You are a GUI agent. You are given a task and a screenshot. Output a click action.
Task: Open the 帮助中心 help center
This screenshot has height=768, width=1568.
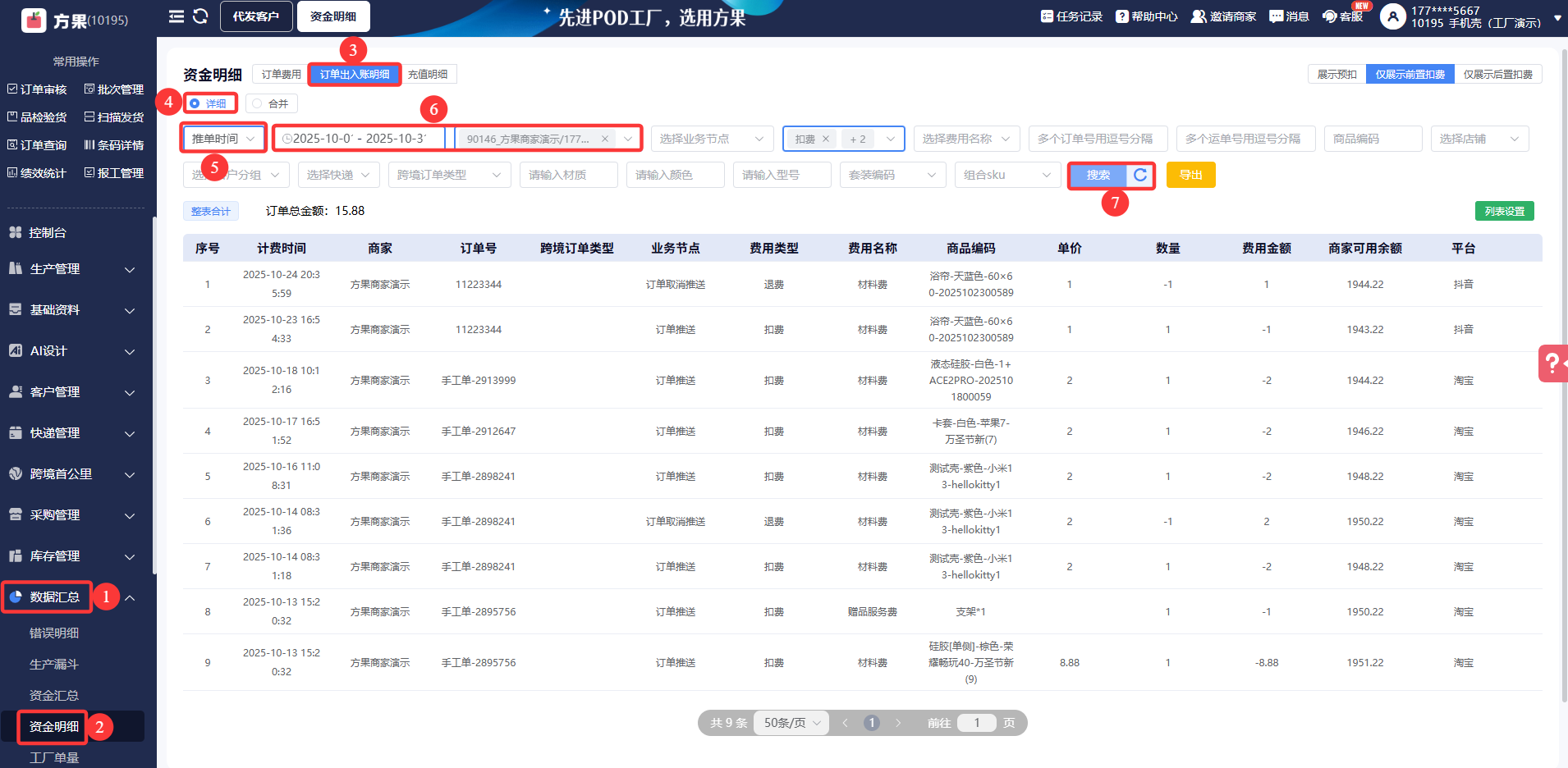(x=1146, y=16)
